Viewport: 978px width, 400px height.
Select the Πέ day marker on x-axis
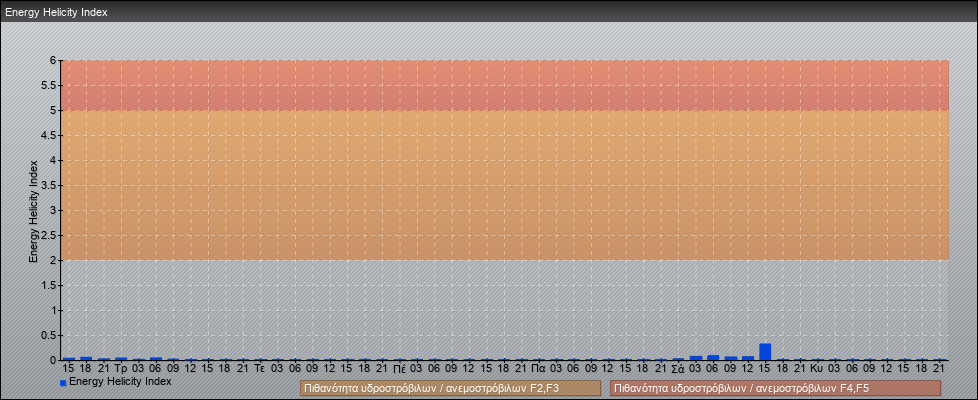[399, 368]
